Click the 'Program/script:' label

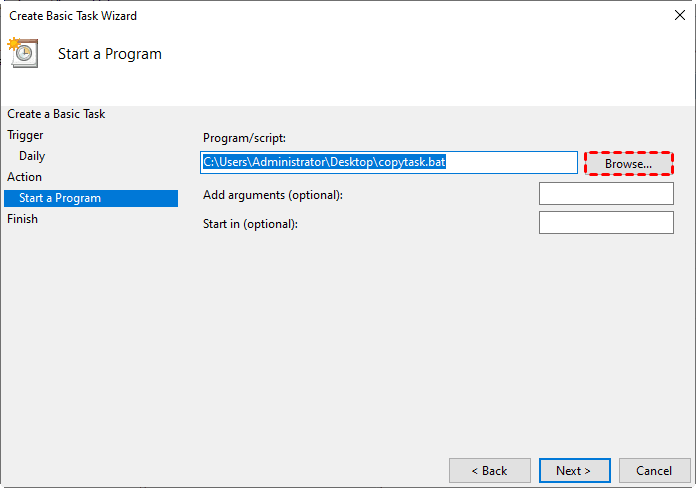(244, 138)
